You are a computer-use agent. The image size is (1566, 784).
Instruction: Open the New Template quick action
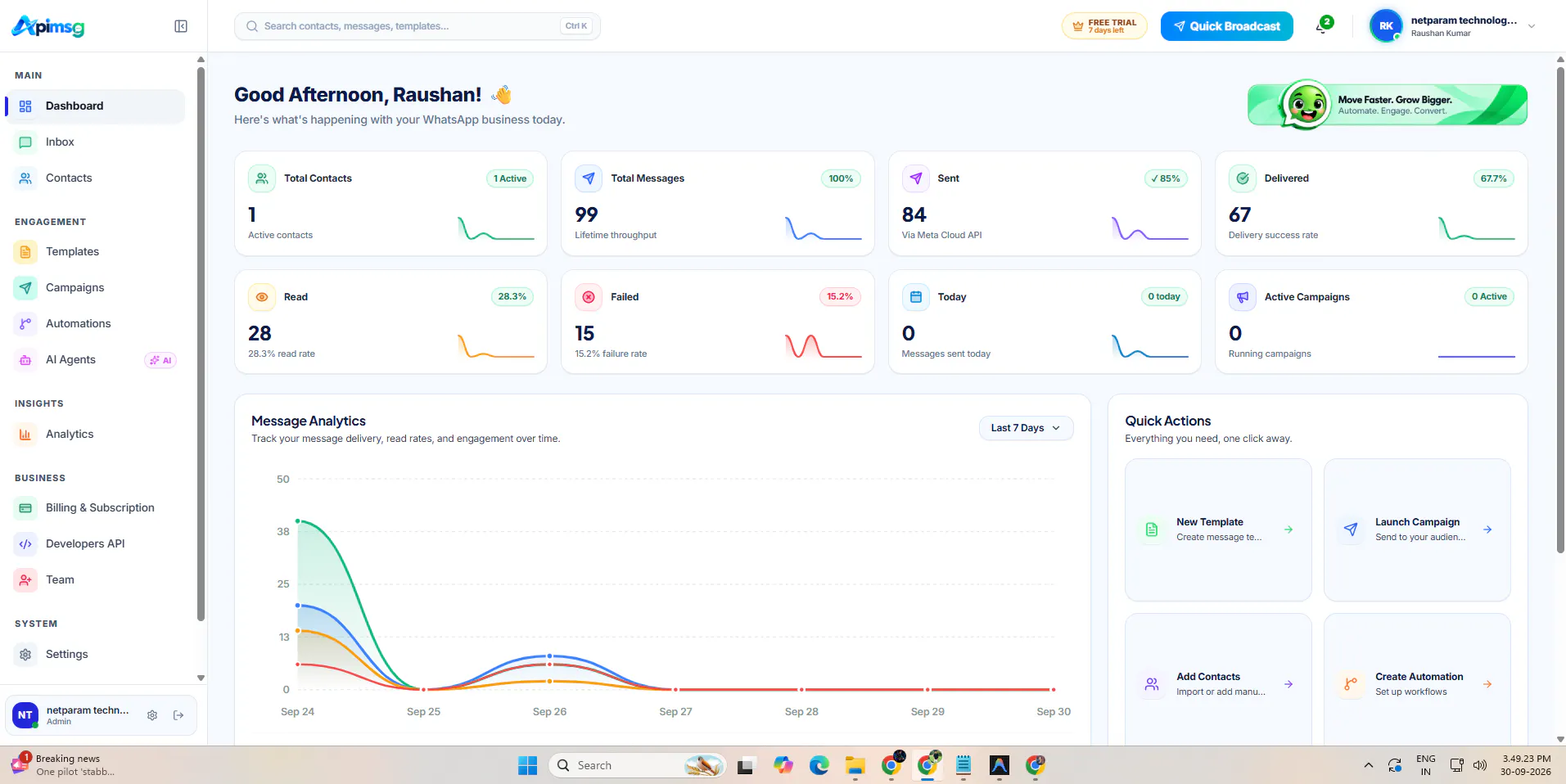[x=1218, y=530]
